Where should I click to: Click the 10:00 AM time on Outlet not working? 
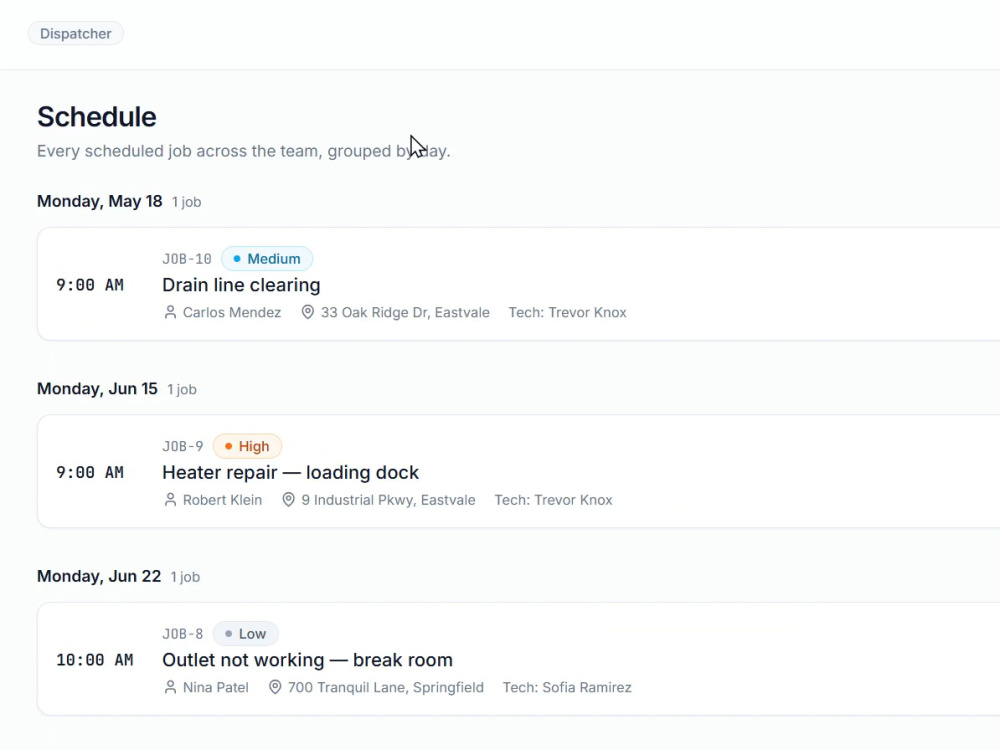tap(94, 660)
